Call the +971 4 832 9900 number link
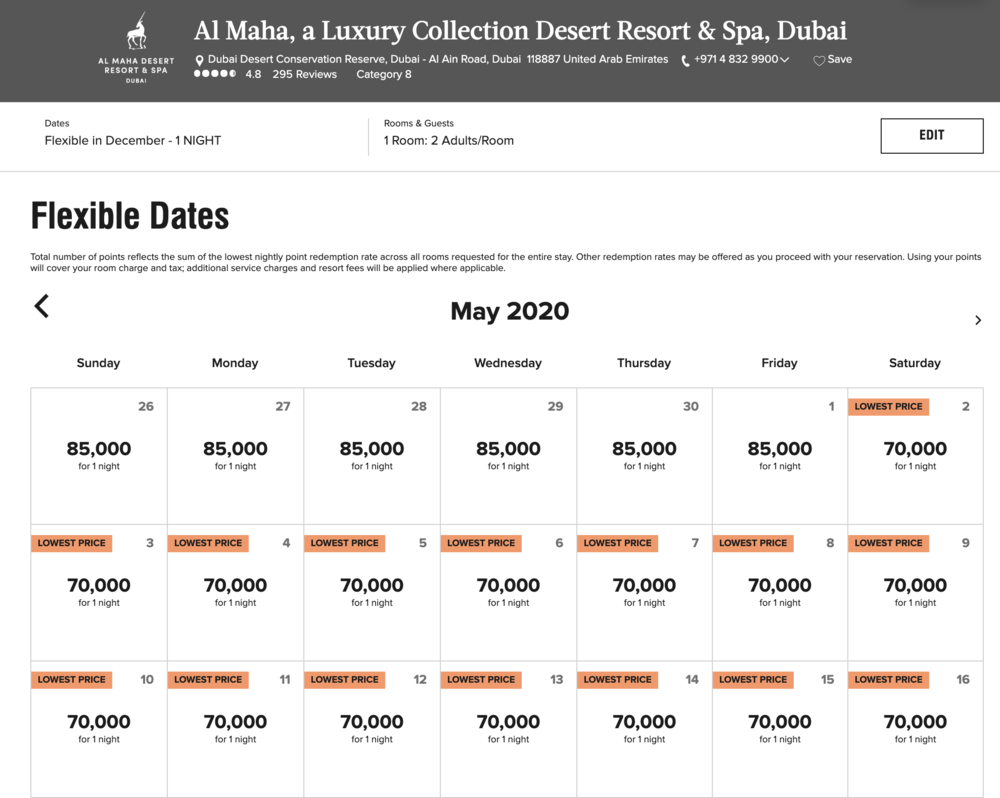 (735, 59)
